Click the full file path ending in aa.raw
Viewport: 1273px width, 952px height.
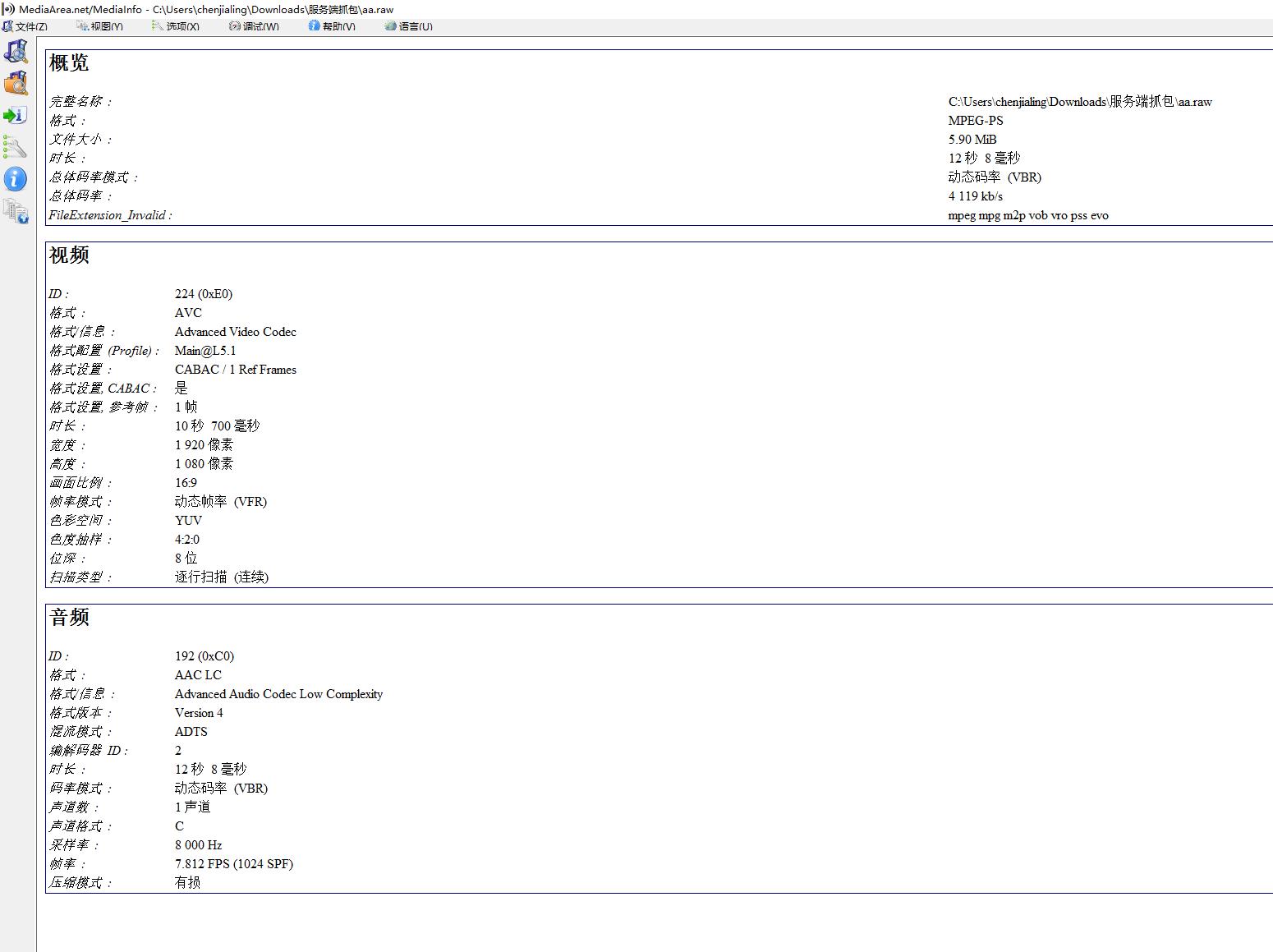[x=1080, y=102]
